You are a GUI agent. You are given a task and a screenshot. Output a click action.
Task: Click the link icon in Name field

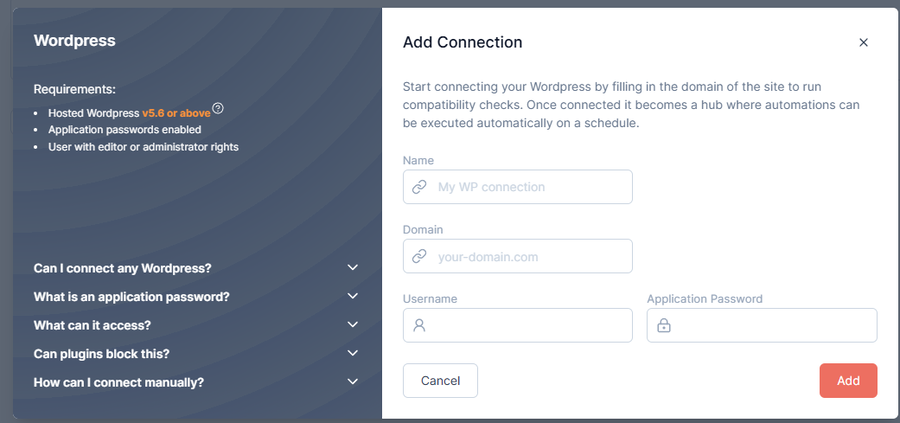420,187
